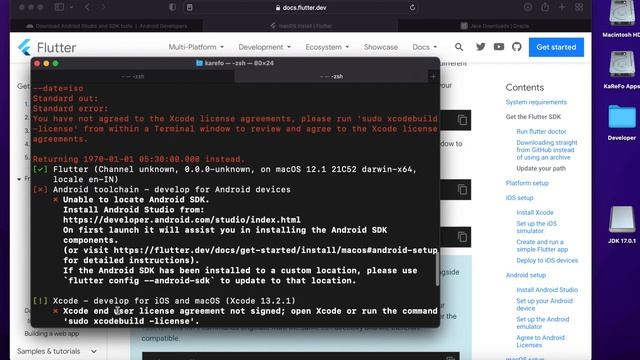Open Building a web app in left sidebar
The width and height of the screenshot is (640, 360).
(51, 333)
